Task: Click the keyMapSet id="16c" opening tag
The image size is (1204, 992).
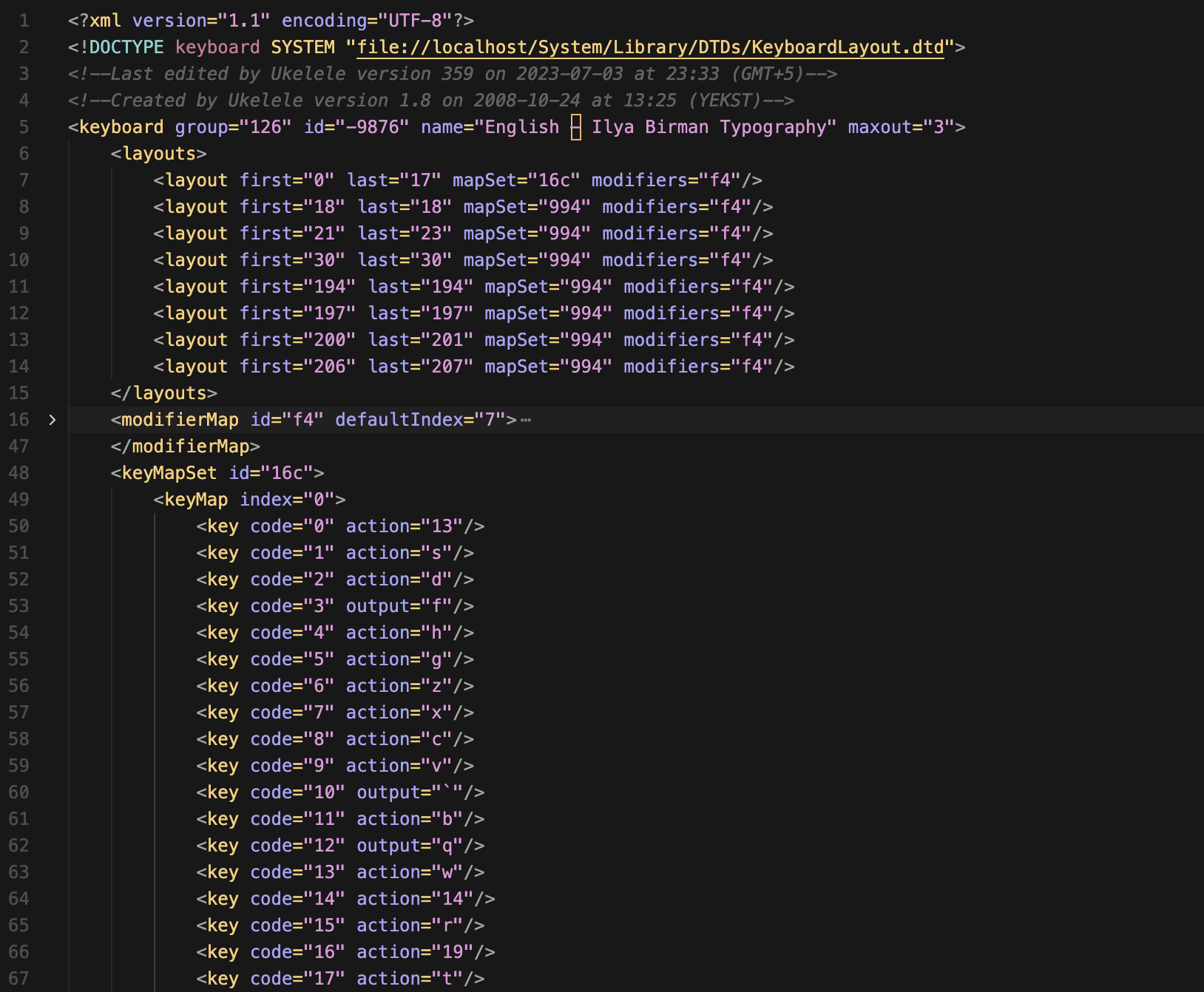Action: (217, 473)
